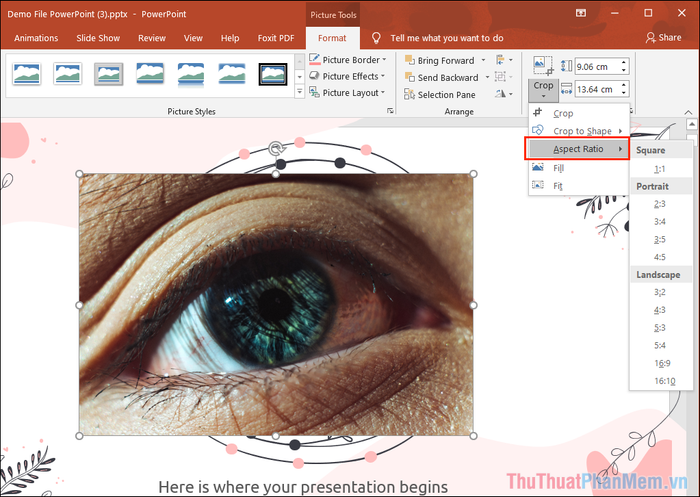Open the Align objects dropdown icon

click(504, 60)
